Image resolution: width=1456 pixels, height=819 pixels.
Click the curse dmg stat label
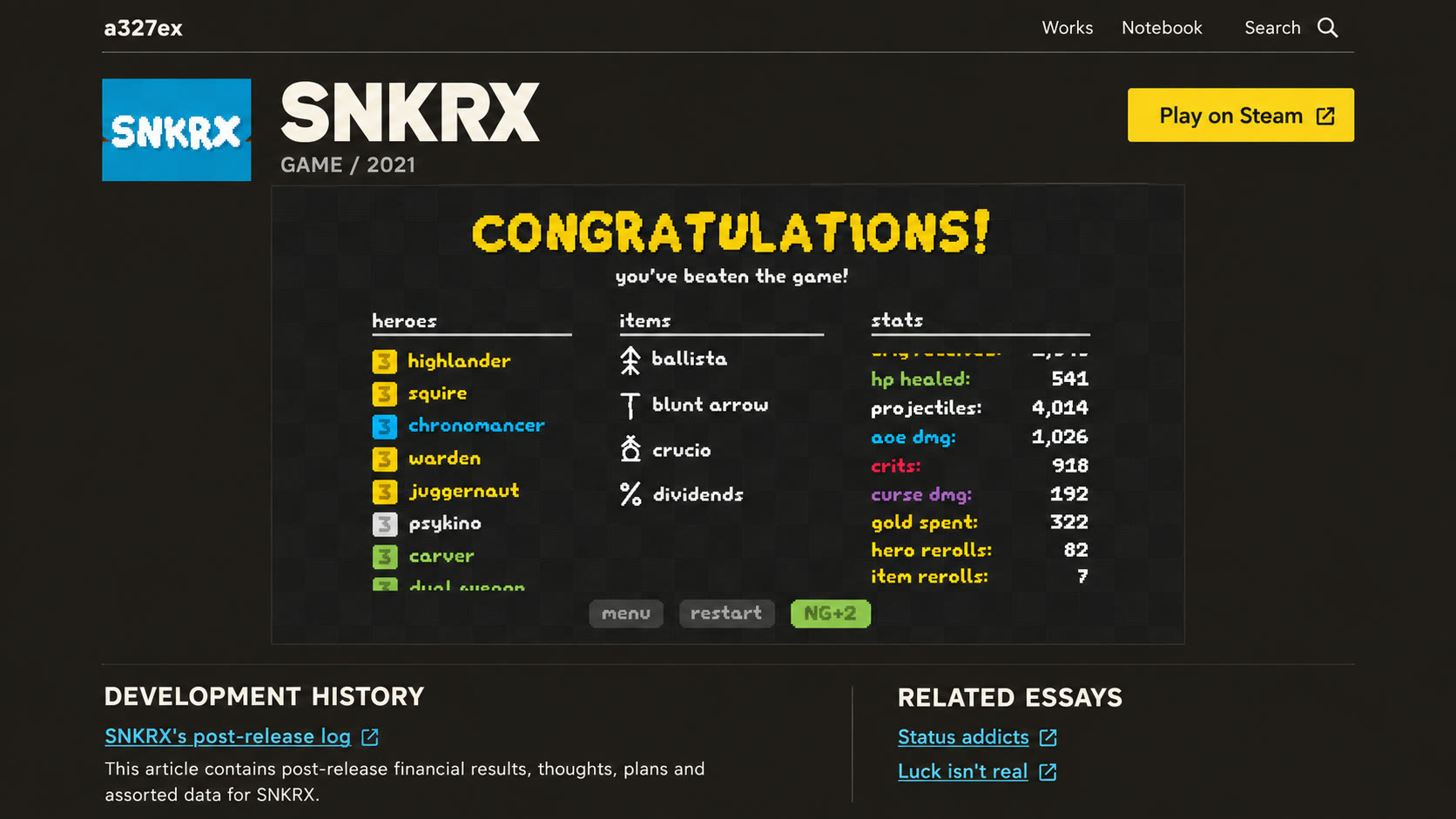921,494
